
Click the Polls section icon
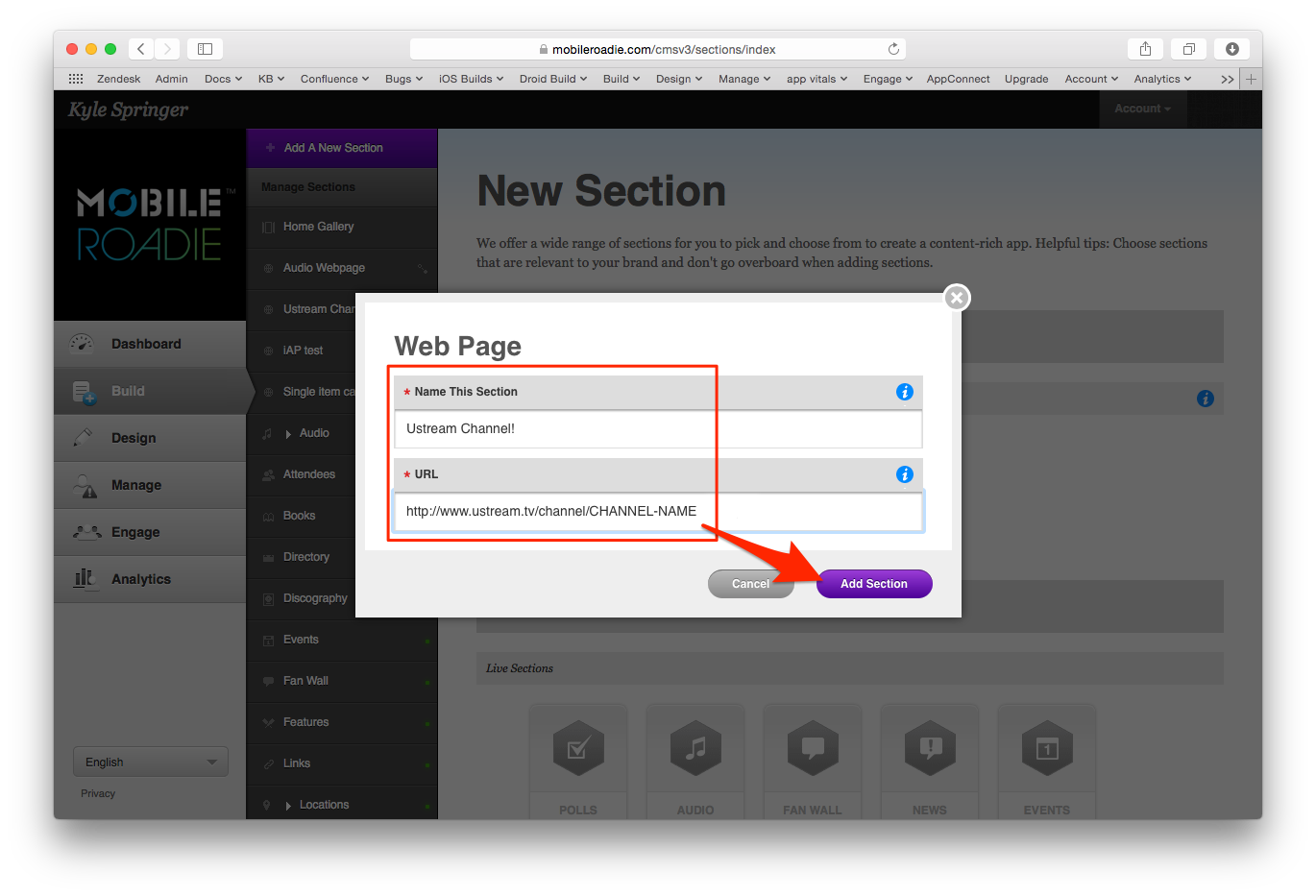pyautogui.click(x=578, y=749)
